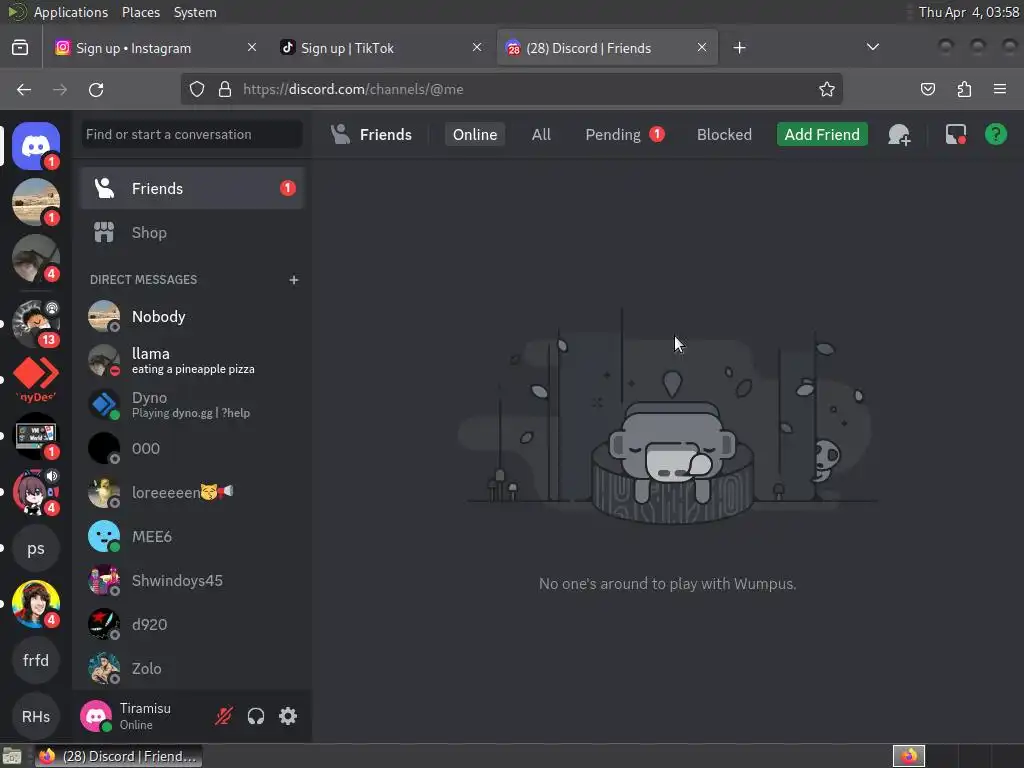The image size is (1024, 768).
Task: Open Firefox recent browsing view icon
Action: click(20, 48)
